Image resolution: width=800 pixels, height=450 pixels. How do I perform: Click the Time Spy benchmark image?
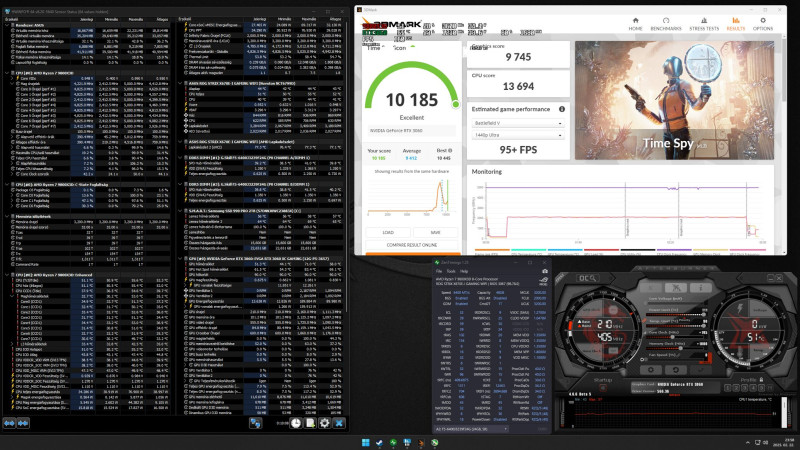674,100
